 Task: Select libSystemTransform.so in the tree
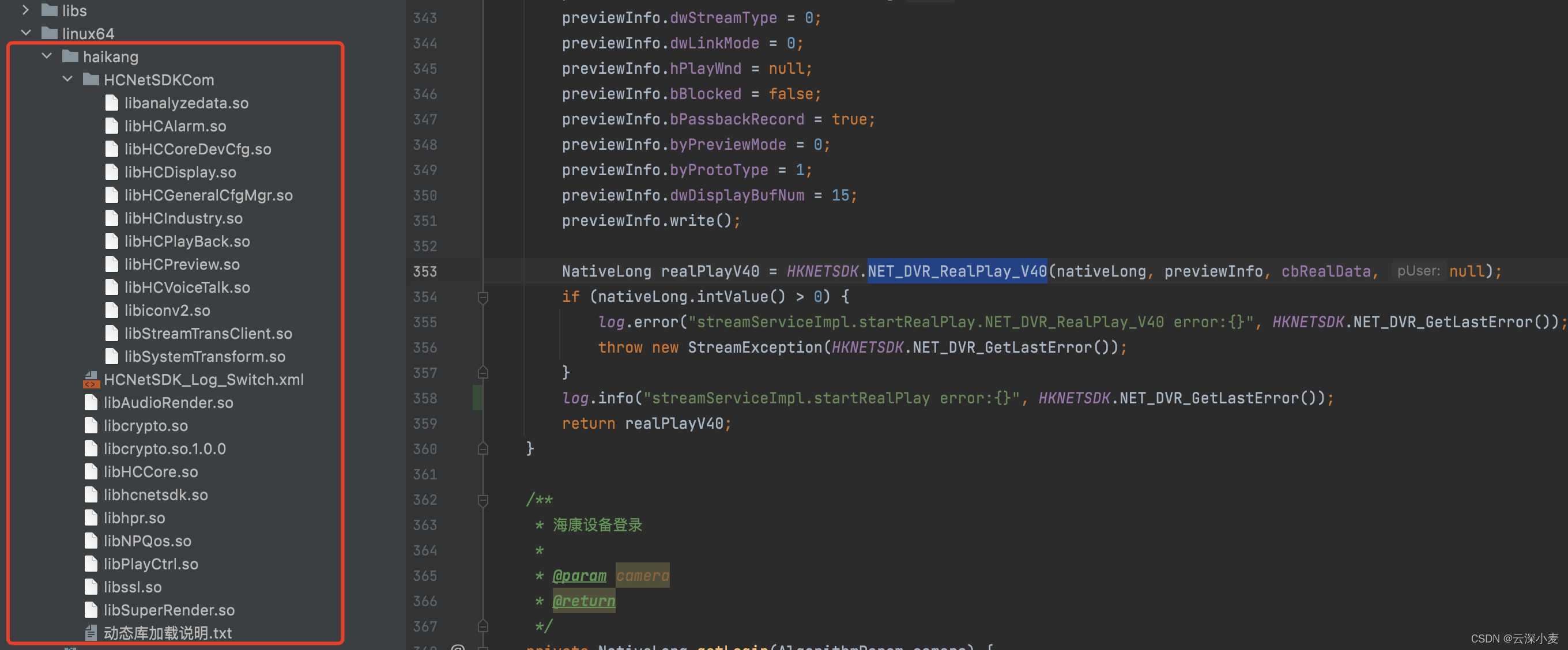(205, 357)
